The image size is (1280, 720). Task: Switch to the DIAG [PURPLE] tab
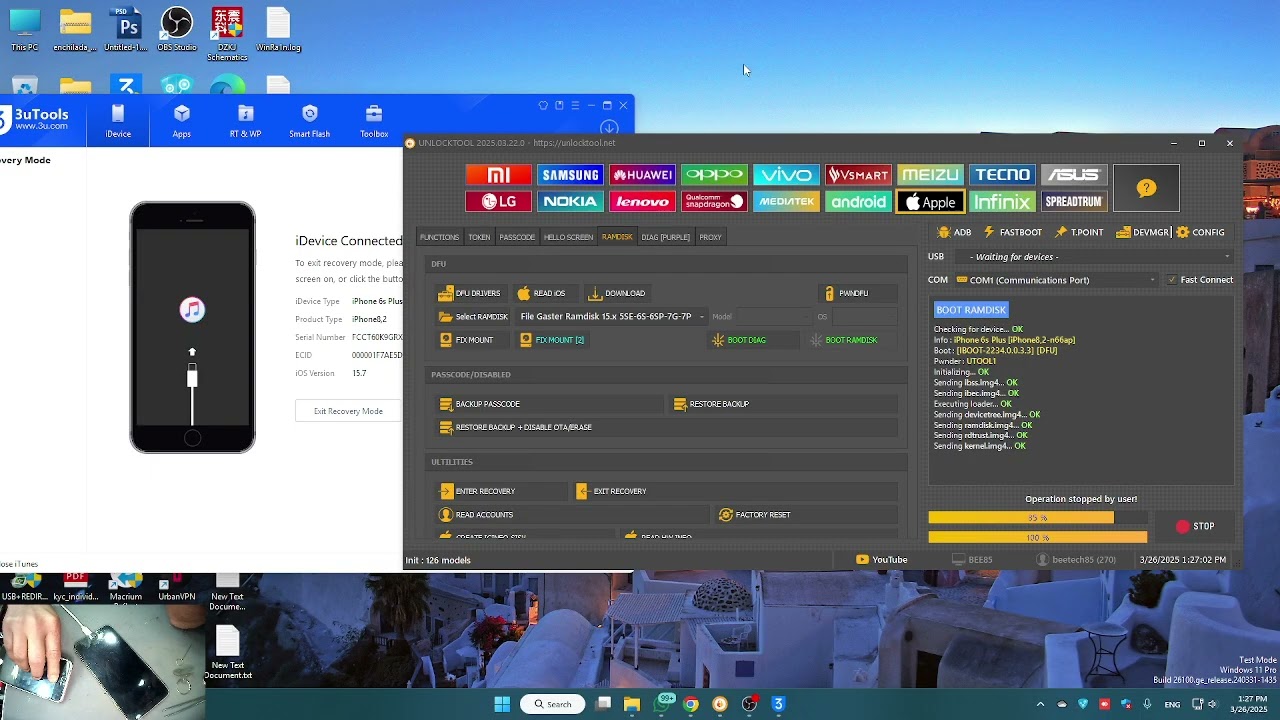[x=666, y=237]
